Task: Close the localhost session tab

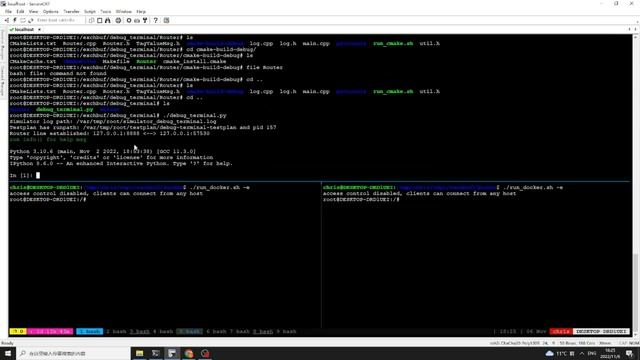Action: point(40,29)
